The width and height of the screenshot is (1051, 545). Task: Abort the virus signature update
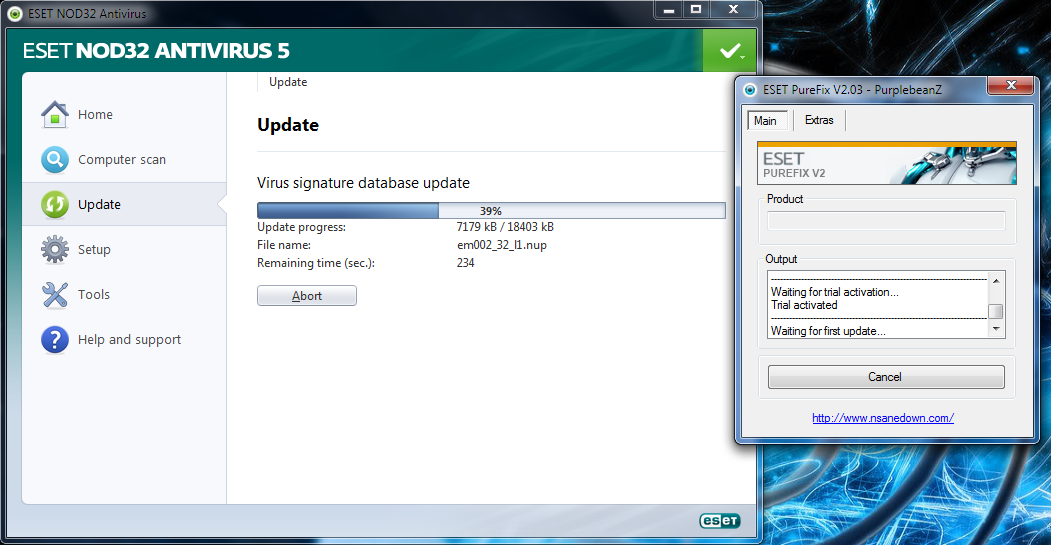point(307,296)
